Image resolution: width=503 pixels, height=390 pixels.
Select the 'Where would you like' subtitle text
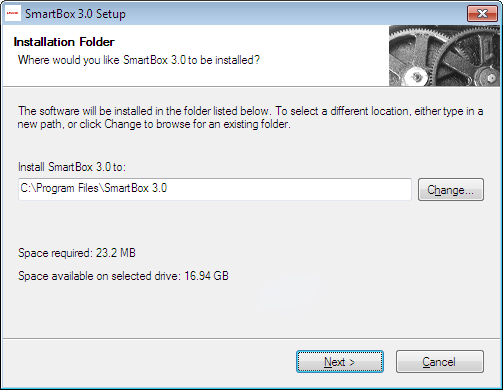[x=139, y=60]
